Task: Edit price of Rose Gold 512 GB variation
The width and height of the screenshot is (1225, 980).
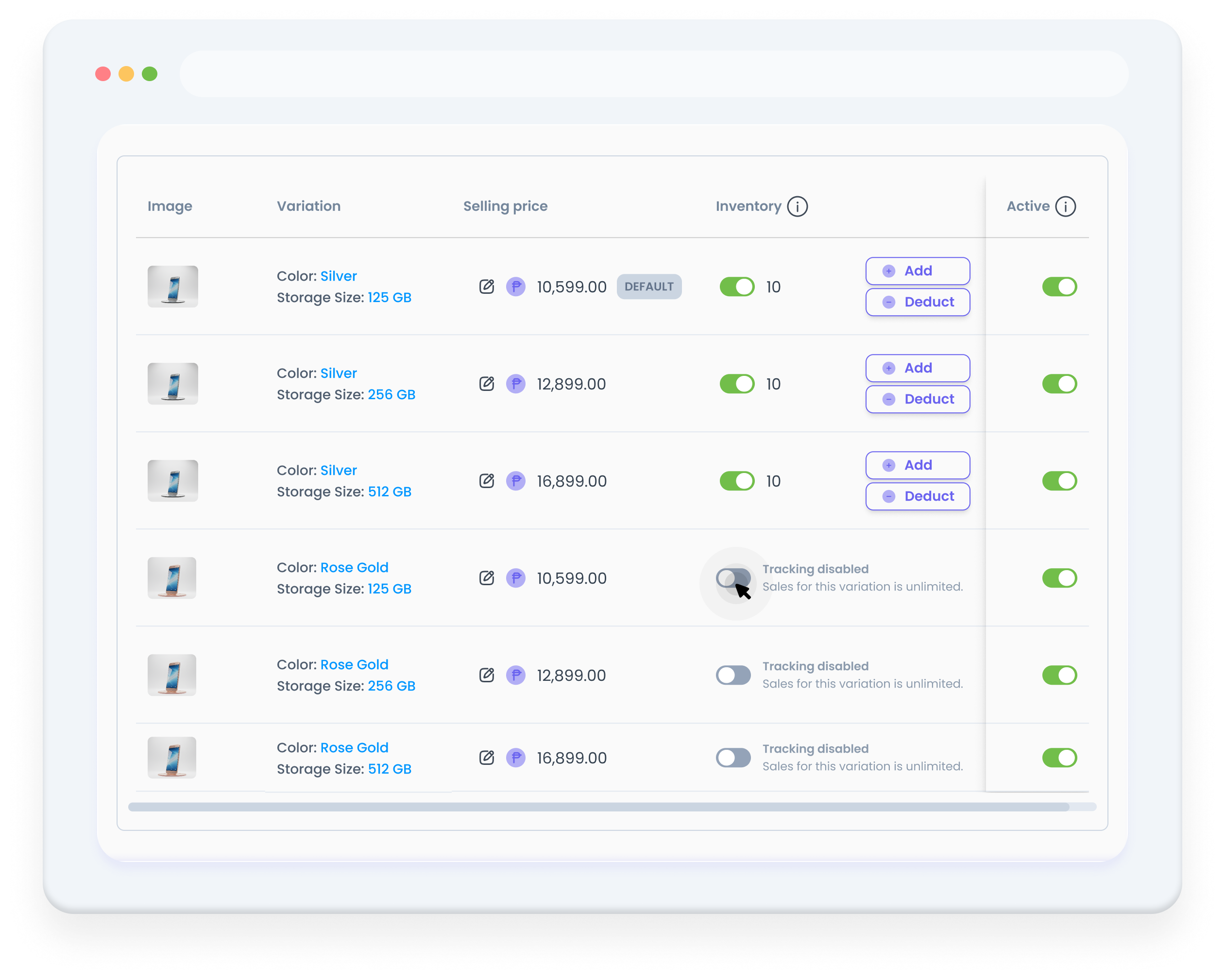Action: pos(486,757)
